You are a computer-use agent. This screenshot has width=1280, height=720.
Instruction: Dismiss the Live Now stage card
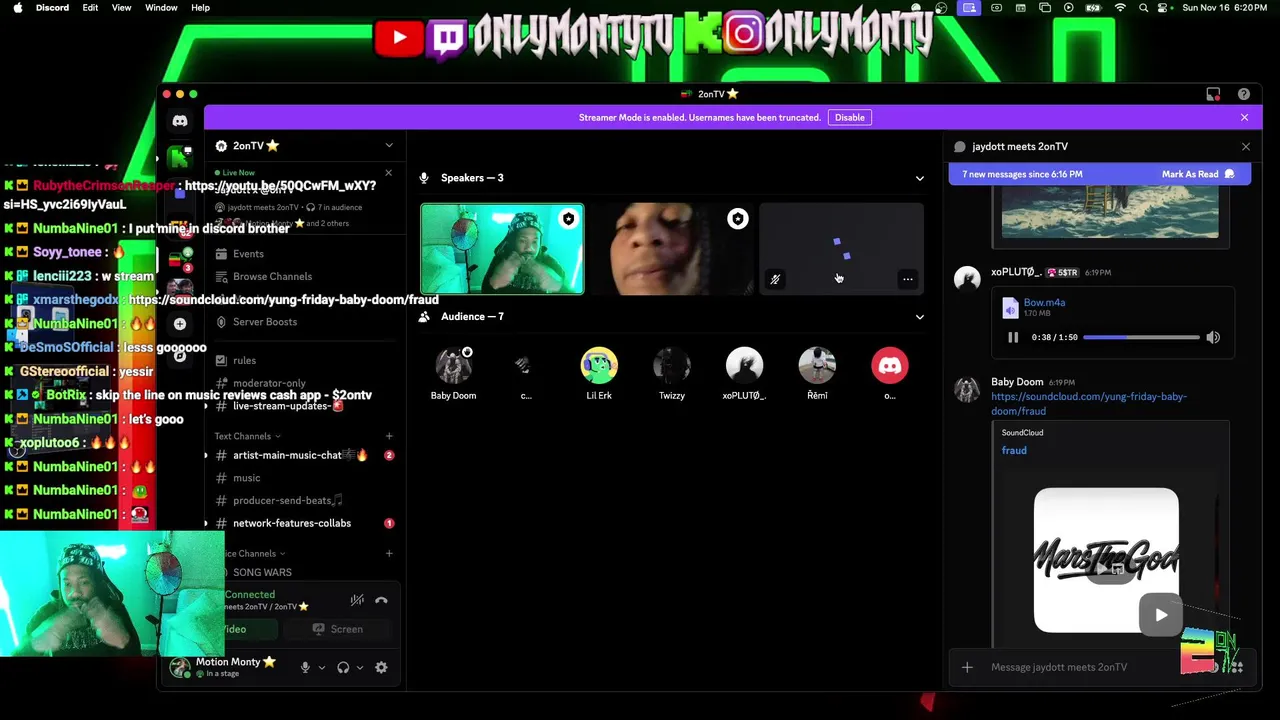(x=389, y=173)
